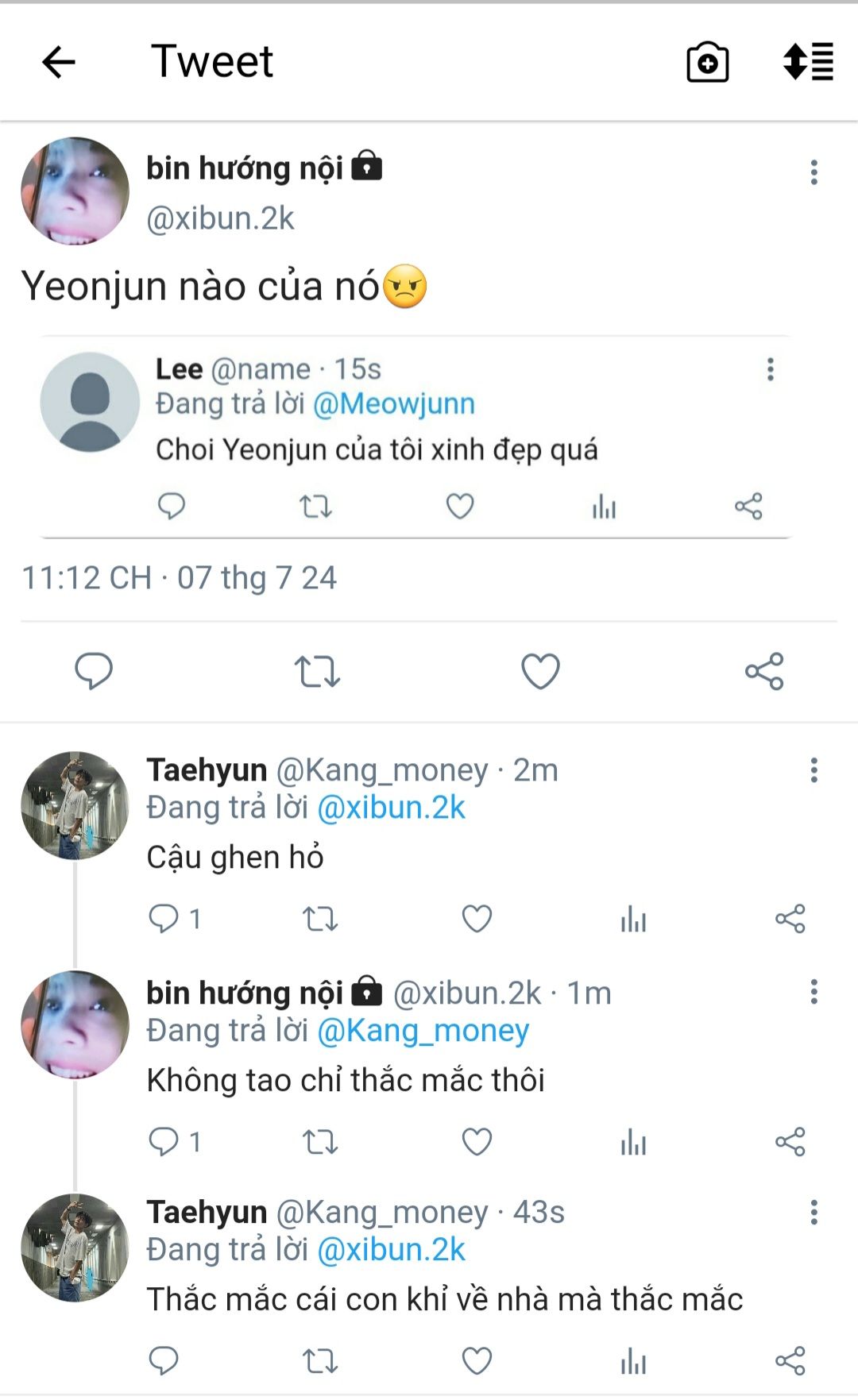Tap the sort order list icon
Viewport: 858px width, 1400px height.
point(808,62)
